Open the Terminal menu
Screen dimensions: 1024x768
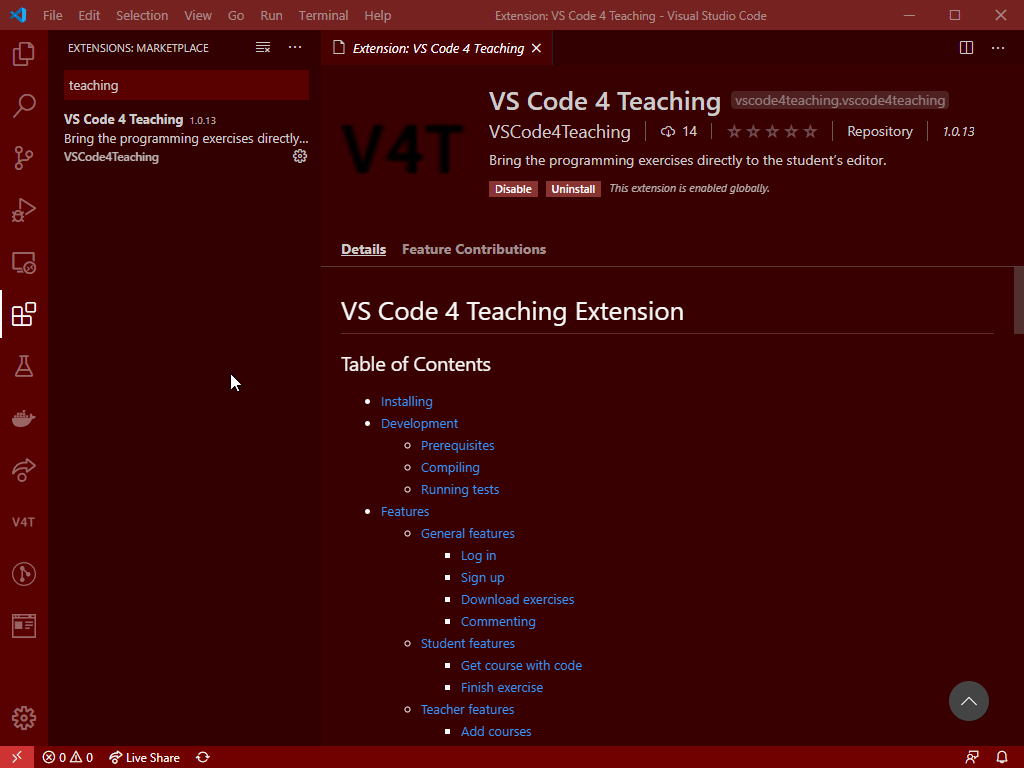(323, 15)
